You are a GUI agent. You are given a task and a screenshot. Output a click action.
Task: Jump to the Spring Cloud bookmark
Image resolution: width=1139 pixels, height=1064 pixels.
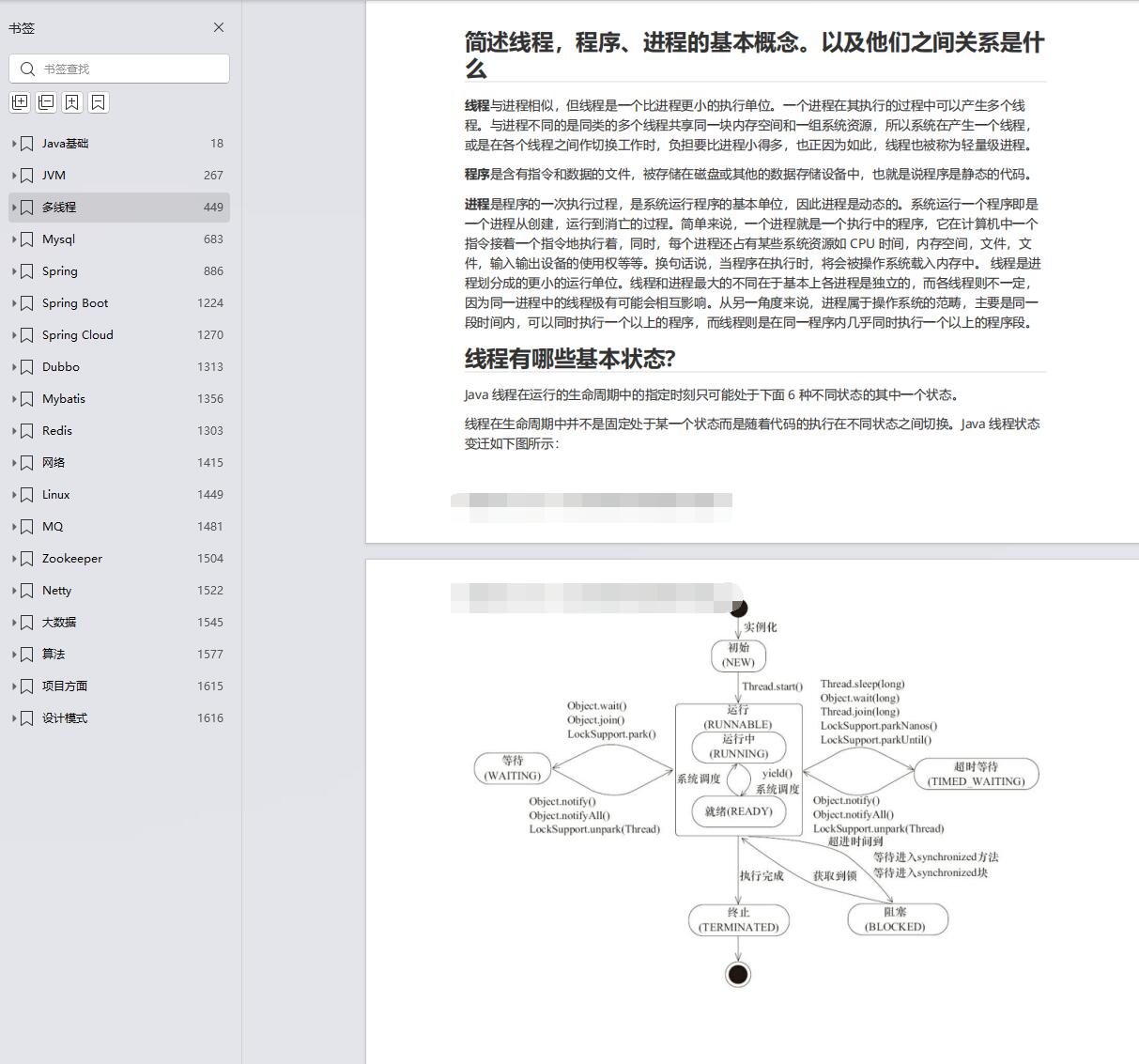coord(77,335)
